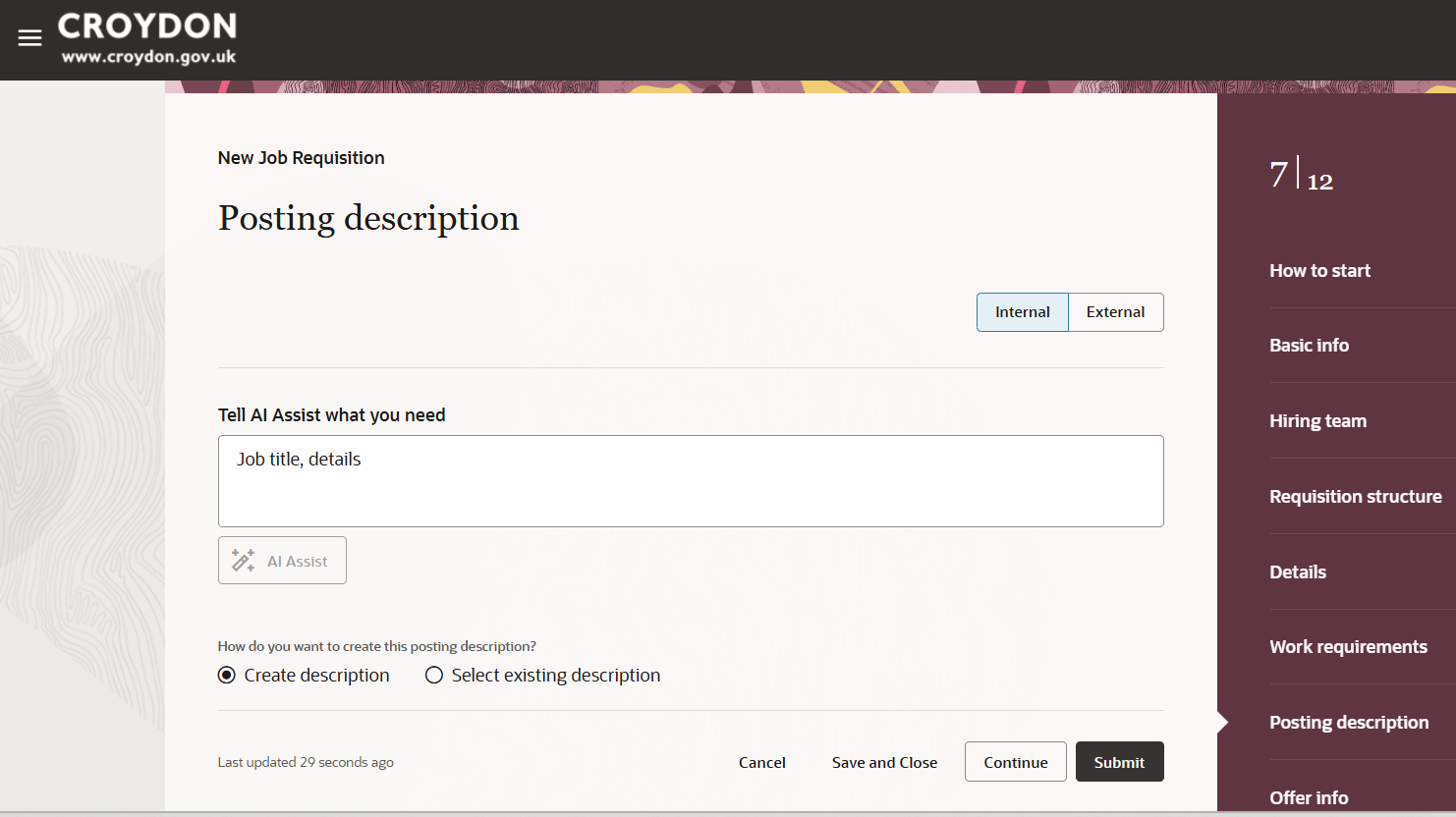Image resolution: width=1456 pixels, height=817 pixels.
Task: Click the Posting description step arrow marker
Action: tap(1224, 721)
